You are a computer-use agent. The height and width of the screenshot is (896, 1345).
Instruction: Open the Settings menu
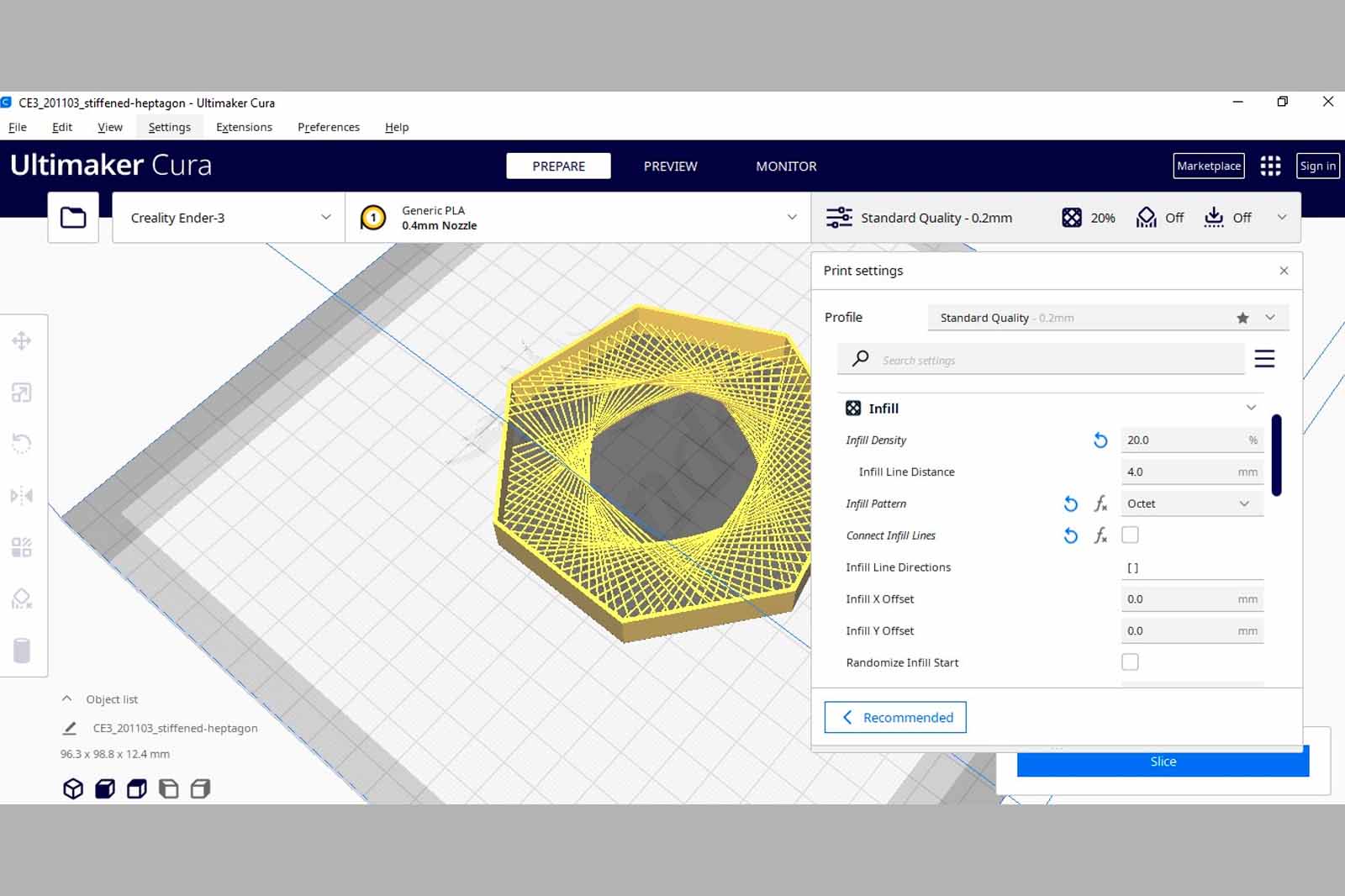tap(169, 127)
